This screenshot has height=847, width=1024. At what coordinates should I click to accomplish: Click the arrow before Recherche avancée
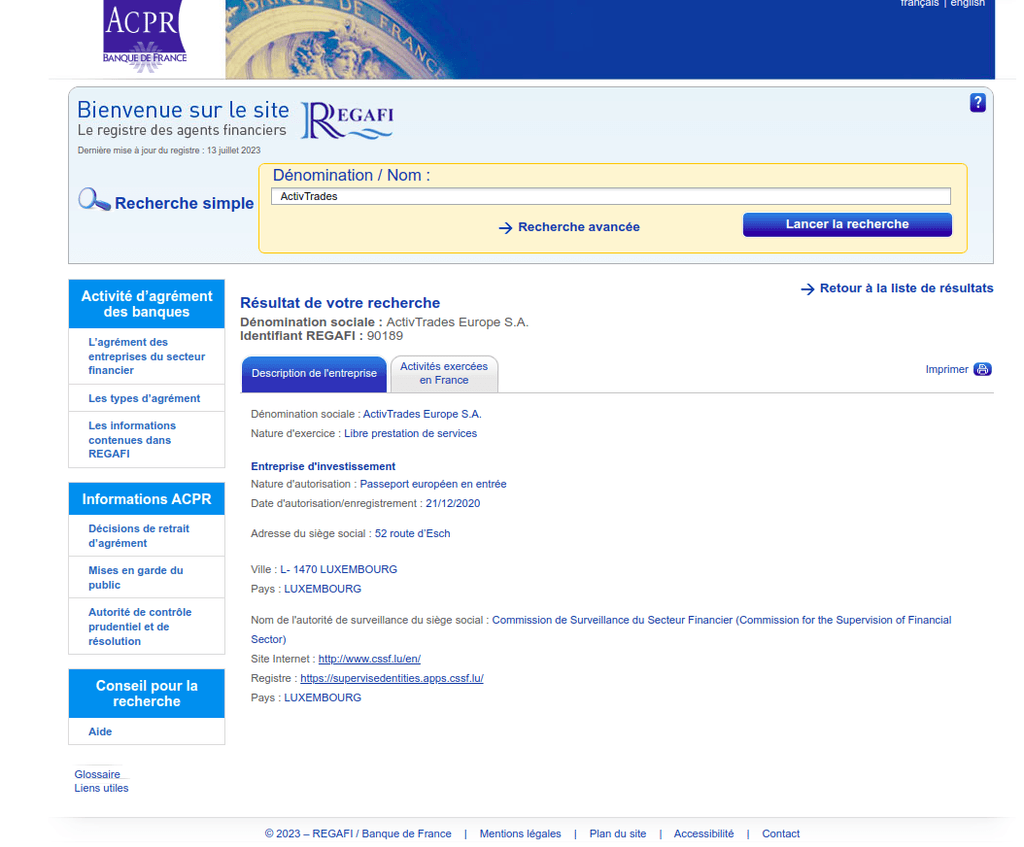pos(505,228)
